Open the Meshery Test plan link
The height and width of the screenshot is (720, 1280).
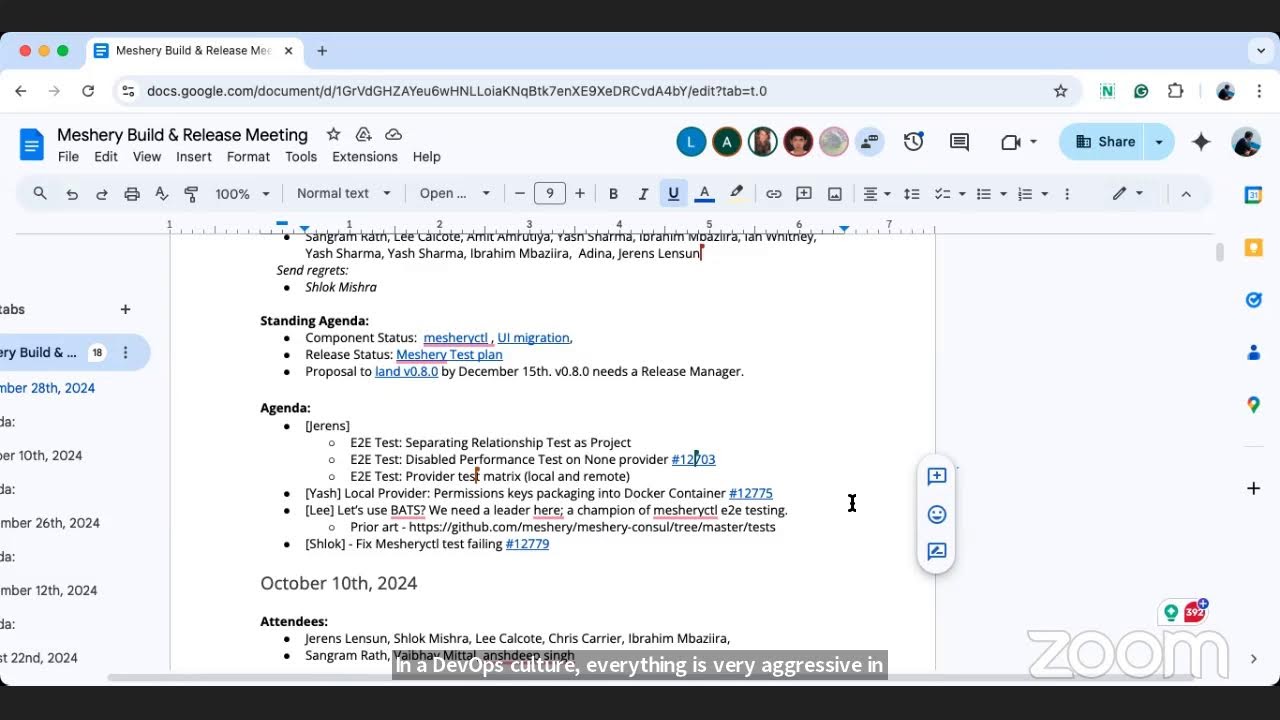[x=449, y=354]
